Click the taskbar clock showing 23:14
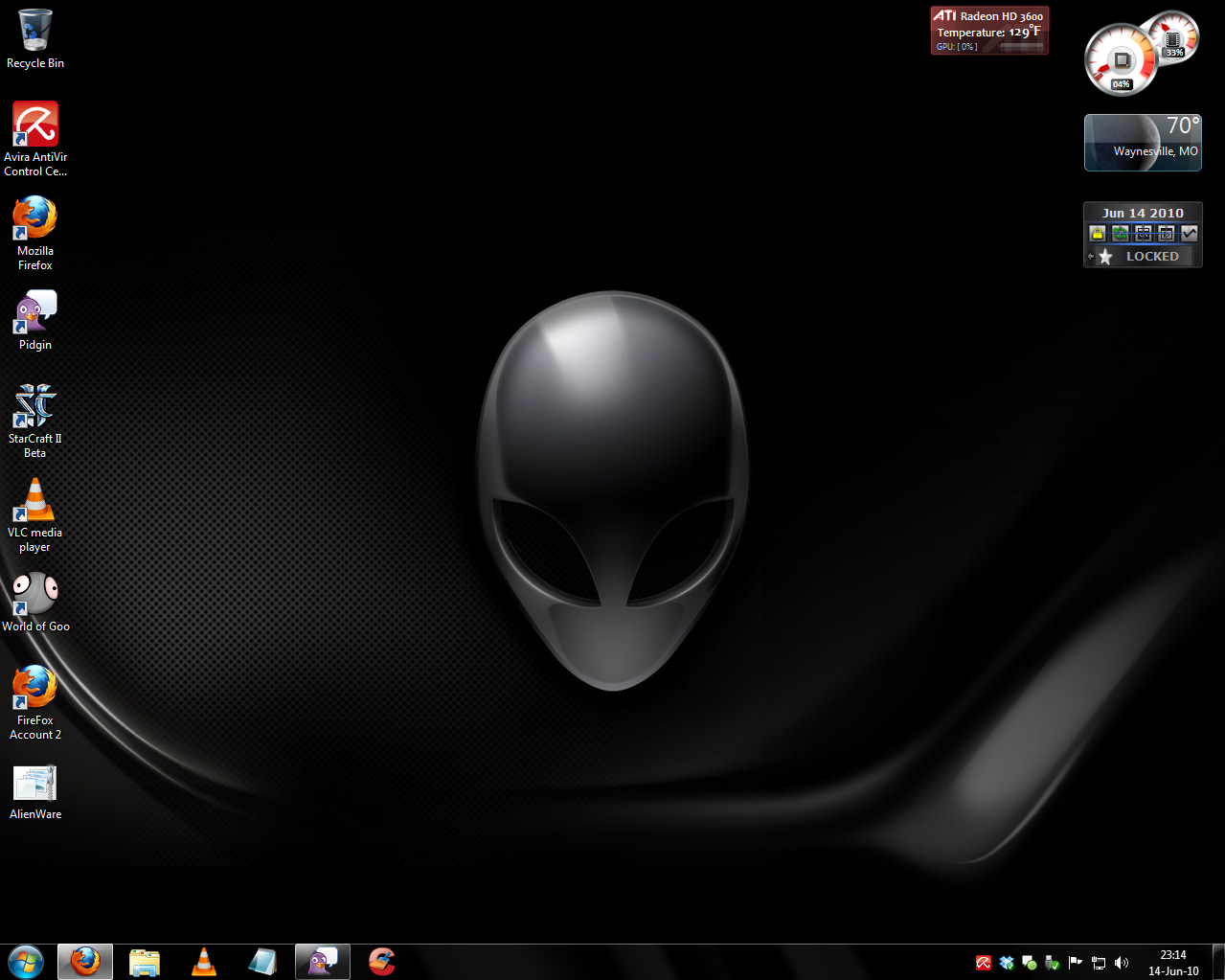1225x980 pixels. tap(1172, 961)
